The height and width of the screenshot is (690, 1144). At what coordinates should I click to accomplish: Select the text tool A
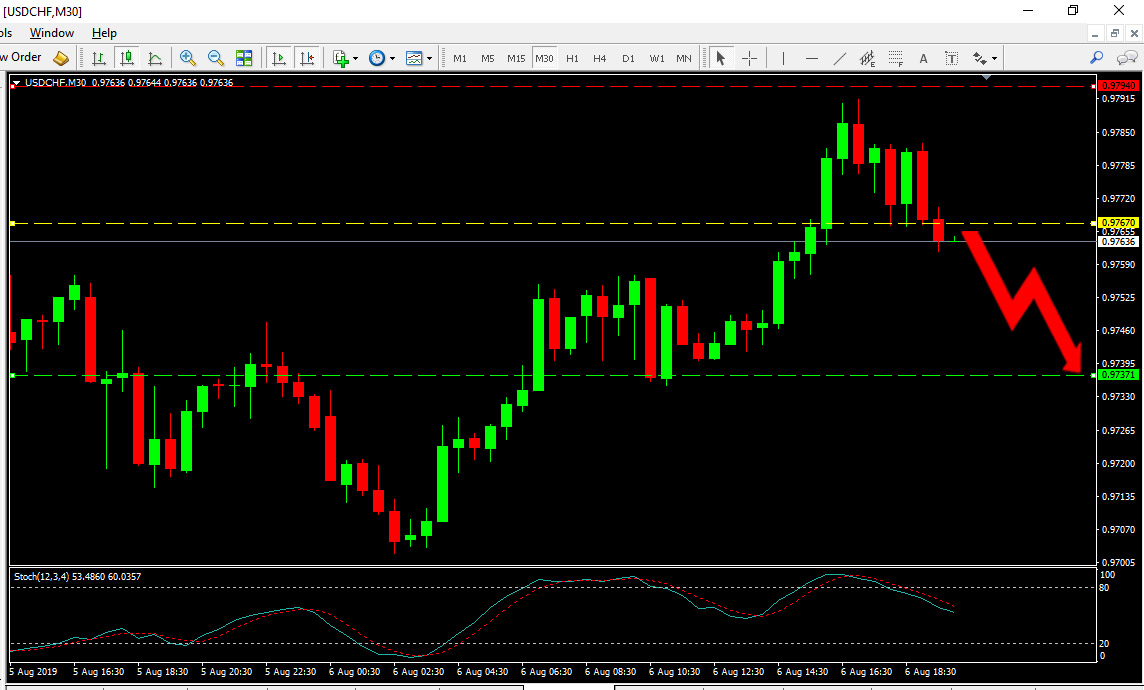click(924, 58)
